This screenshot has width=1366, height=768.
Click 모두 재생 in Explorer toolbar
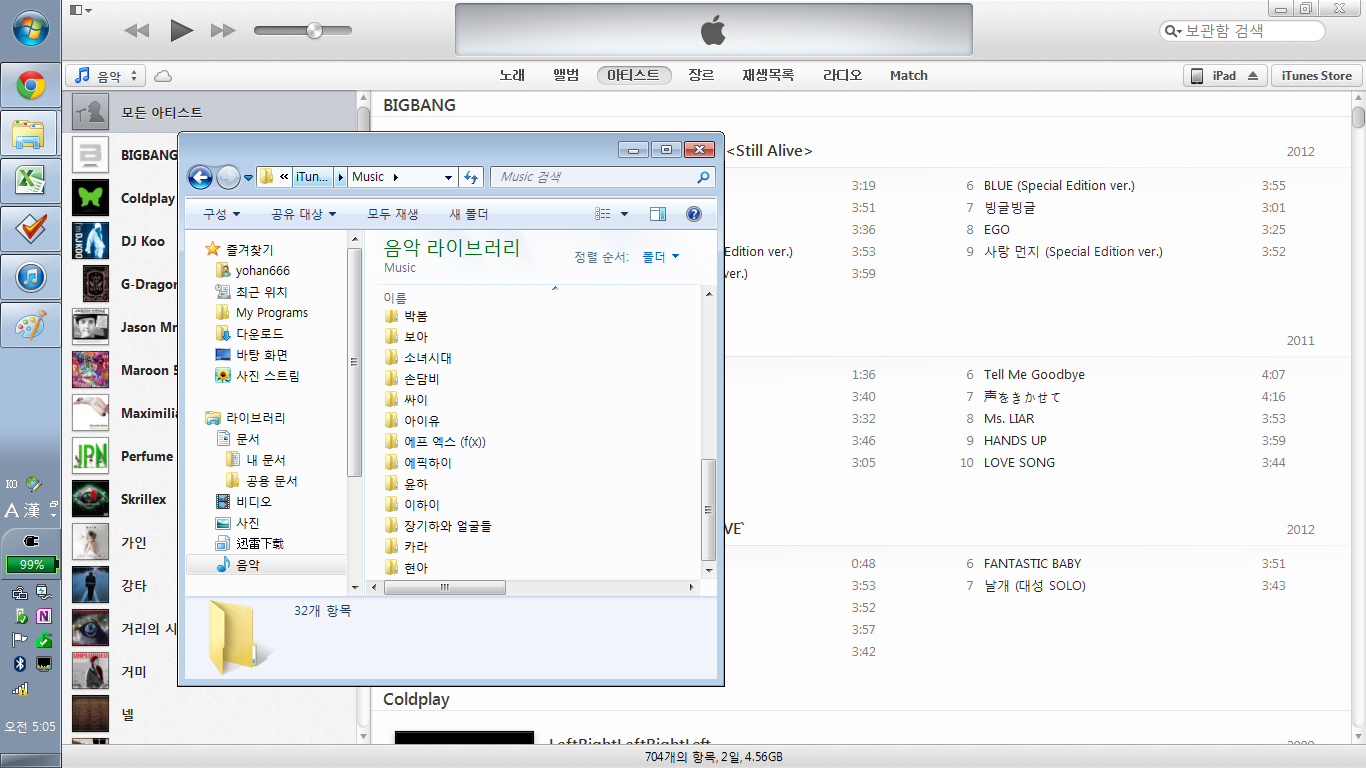393,214
